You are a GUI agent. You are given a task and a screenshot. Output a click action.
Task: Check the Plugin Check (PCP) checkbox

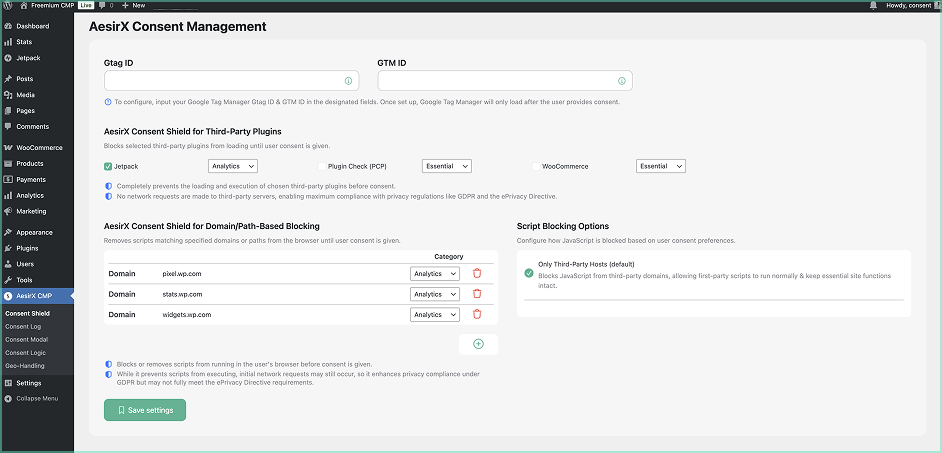tap(322, 166)
